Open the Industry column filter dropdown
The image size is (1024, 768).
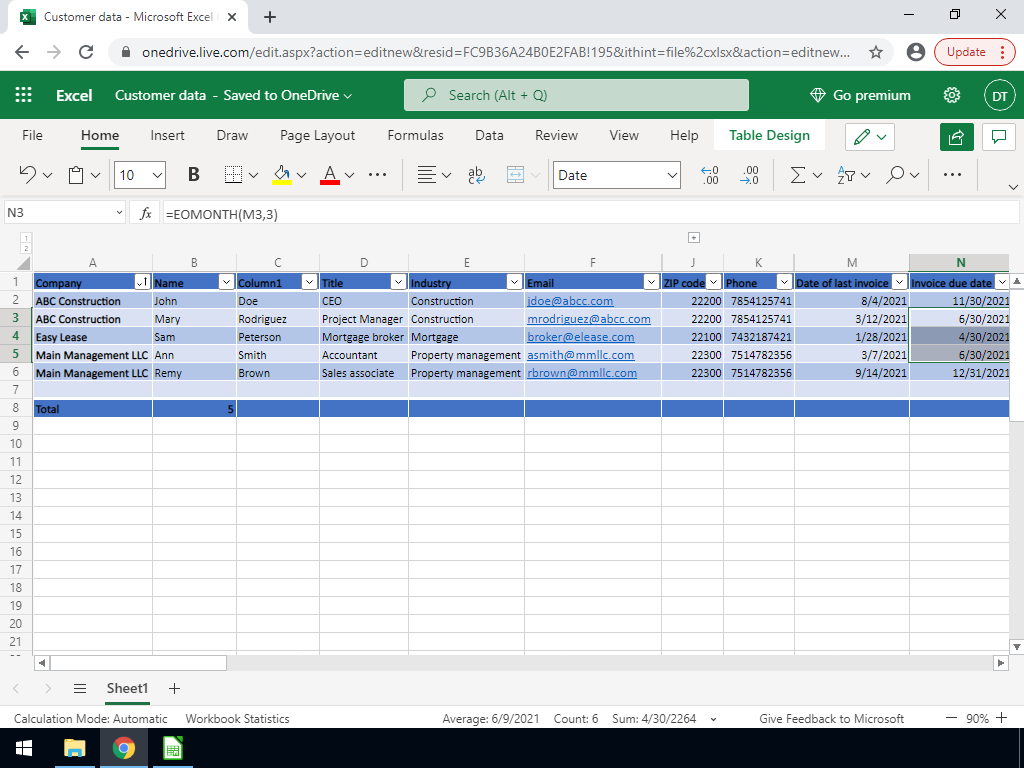[515, 281]
